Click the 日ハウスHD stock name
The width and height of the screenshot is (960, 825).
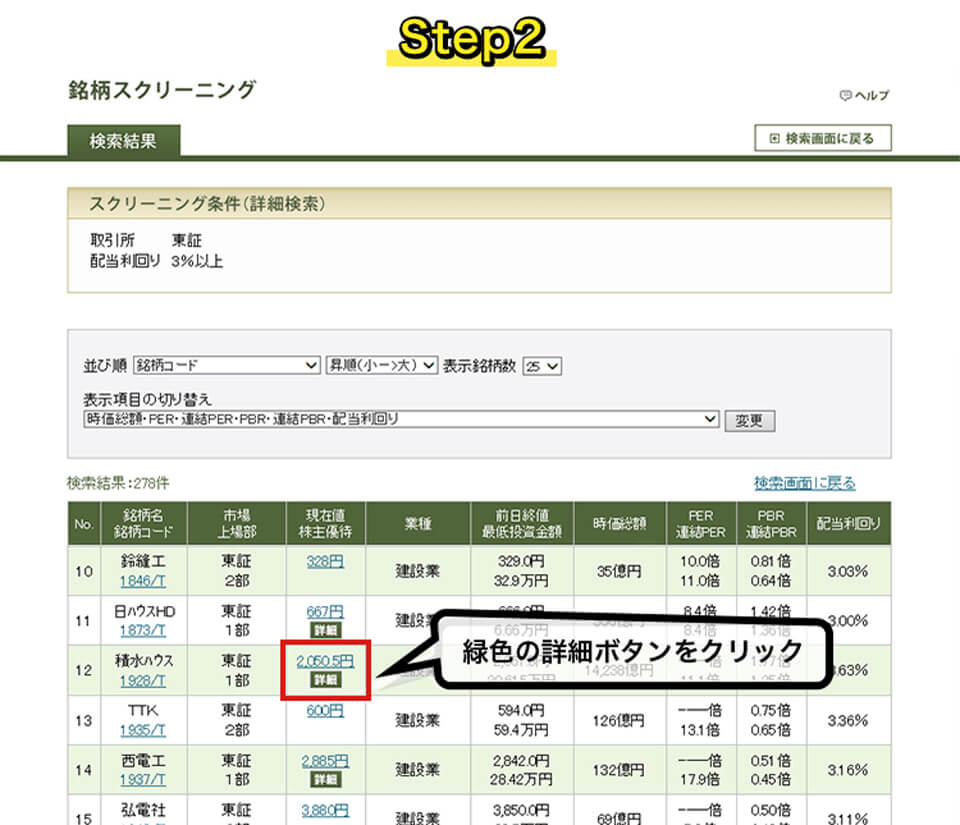click(144, 611)
